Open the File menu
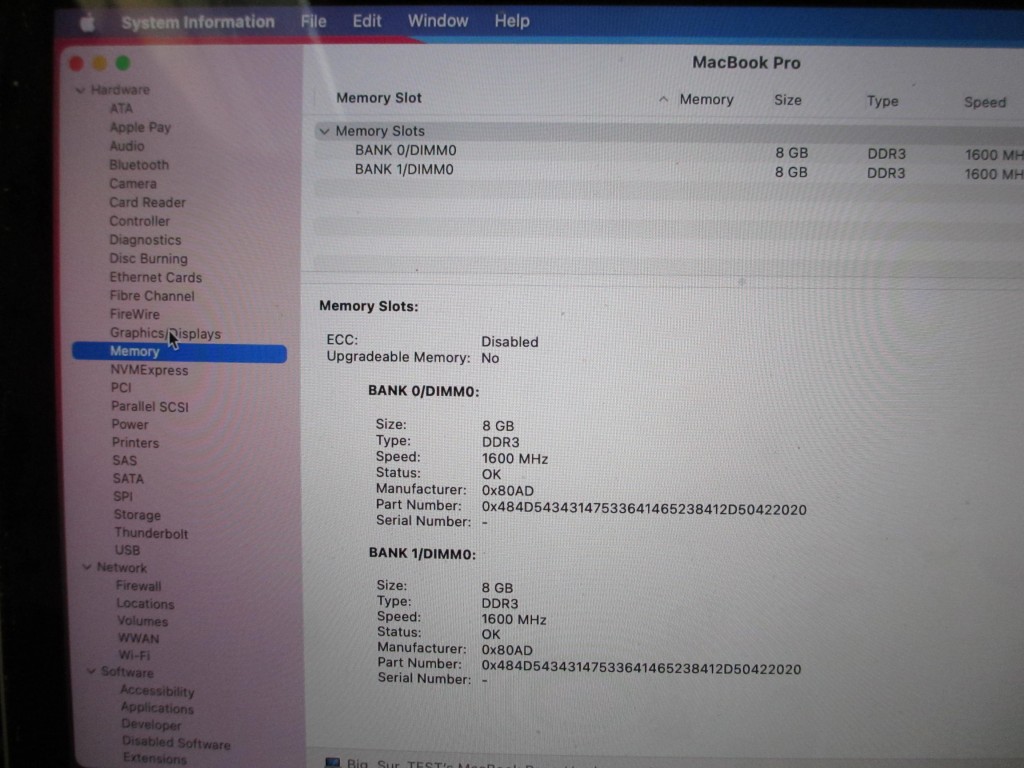The height and width of the screenshot is (768, 1024). [x=313, y=22]
